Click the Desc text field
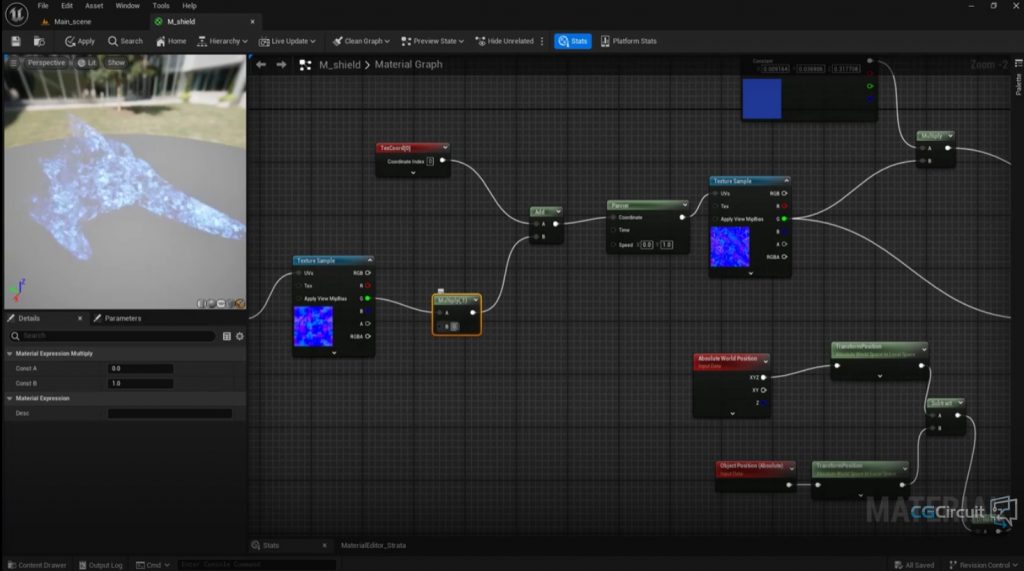The height and width of the screenshot is (571, 1024). pos(170,413)
